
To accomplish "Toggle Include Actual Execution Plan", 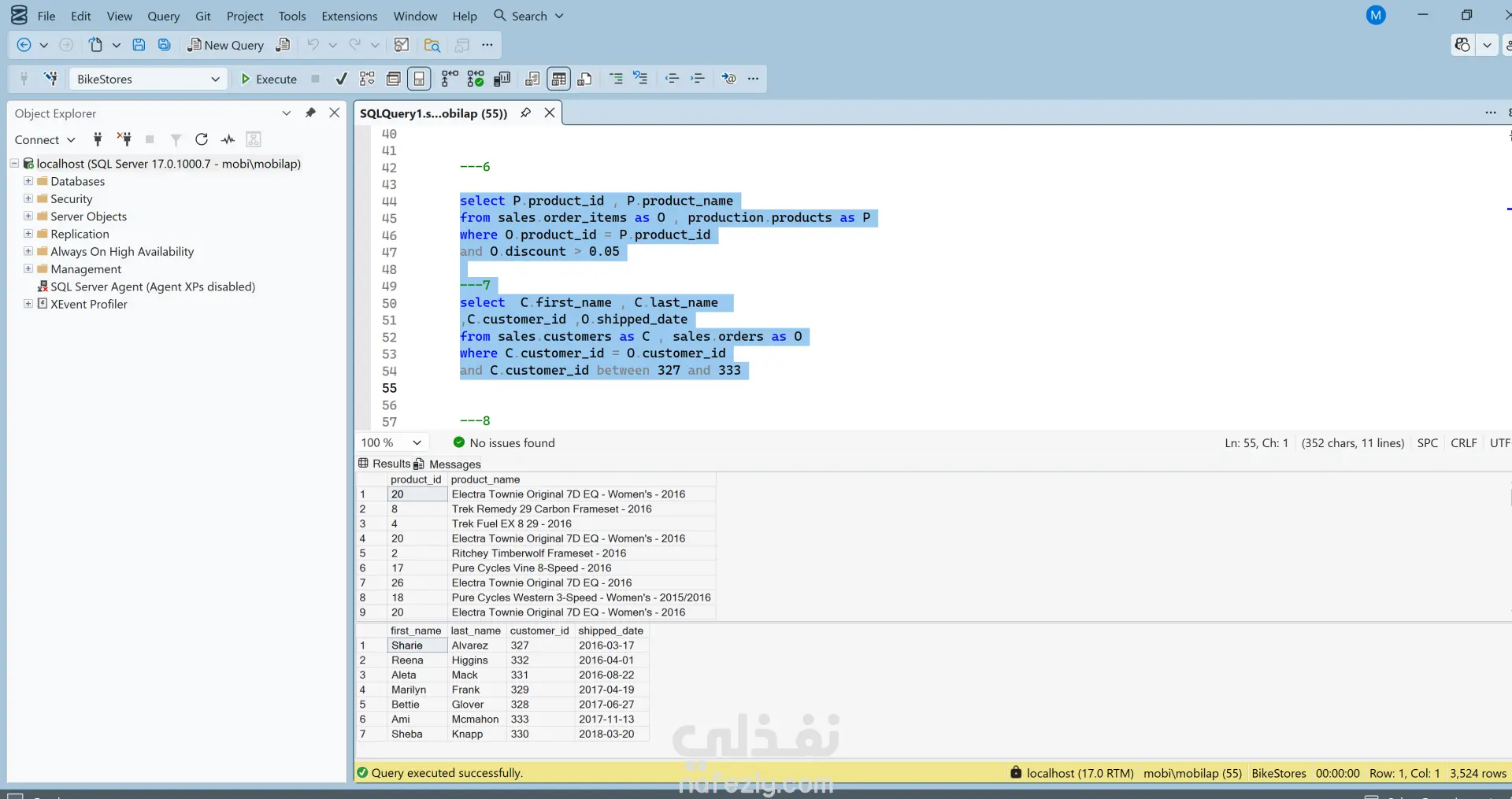I will tap(450, 79).
